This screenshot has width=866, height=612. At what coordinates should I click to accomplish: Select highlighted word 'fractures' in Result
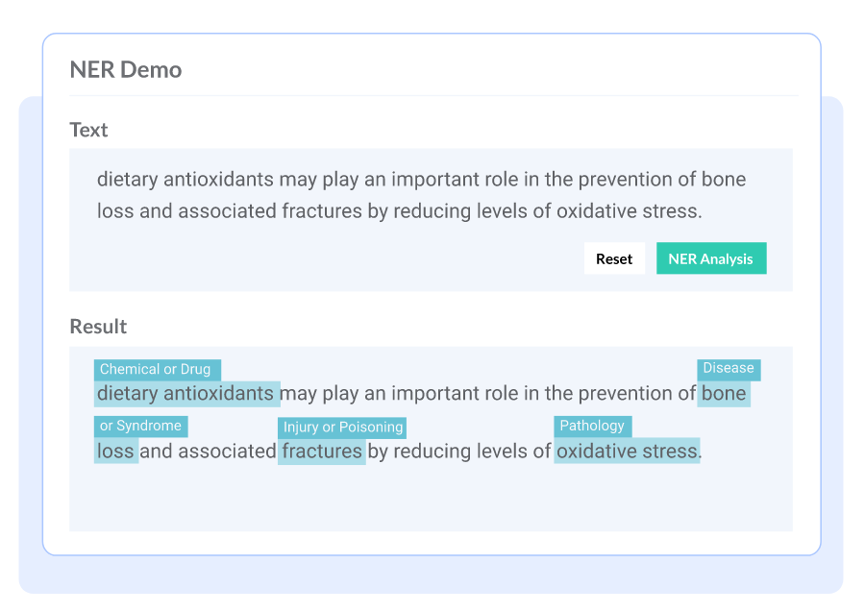pos(321,451)
